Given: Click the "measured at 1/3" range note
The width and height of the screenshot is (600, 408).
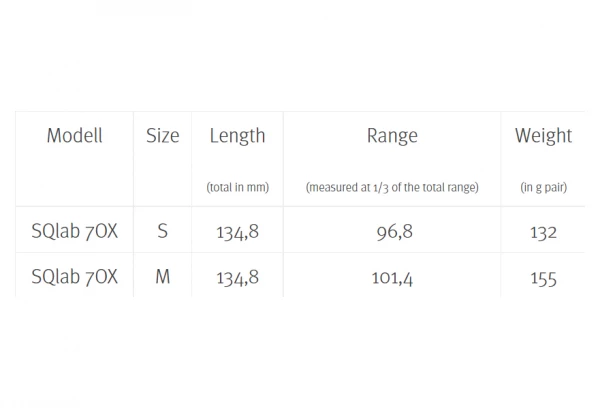Looking at the screenshot, I should (392, 187).
